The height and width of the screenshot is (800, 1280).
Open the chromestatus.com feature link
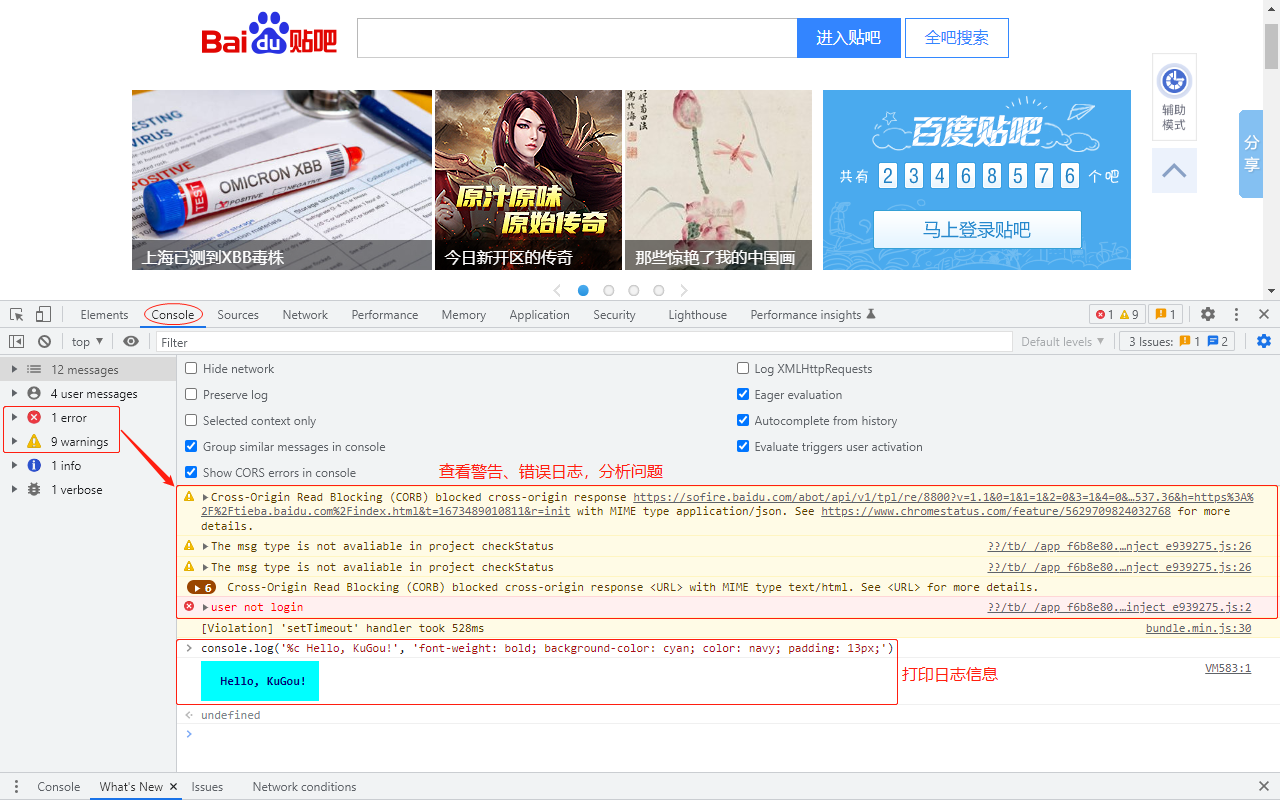pyautogui.click(x=996, y=511)
